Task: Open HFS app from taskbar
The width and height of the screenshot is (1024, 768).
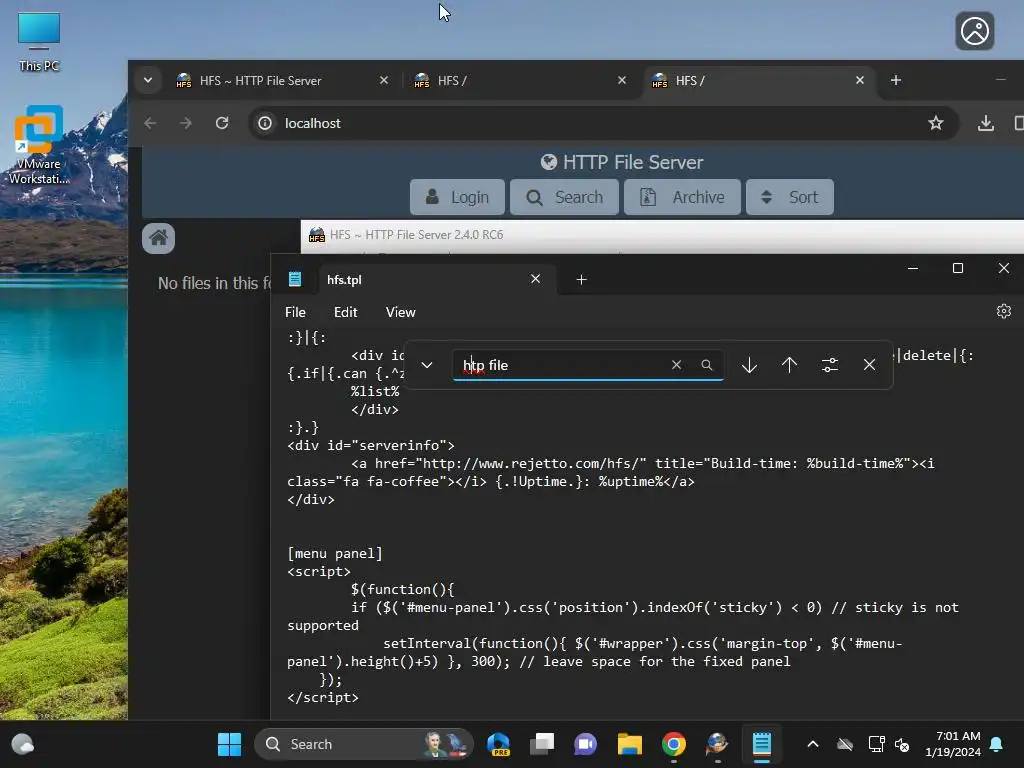Action: pos(717,744)
